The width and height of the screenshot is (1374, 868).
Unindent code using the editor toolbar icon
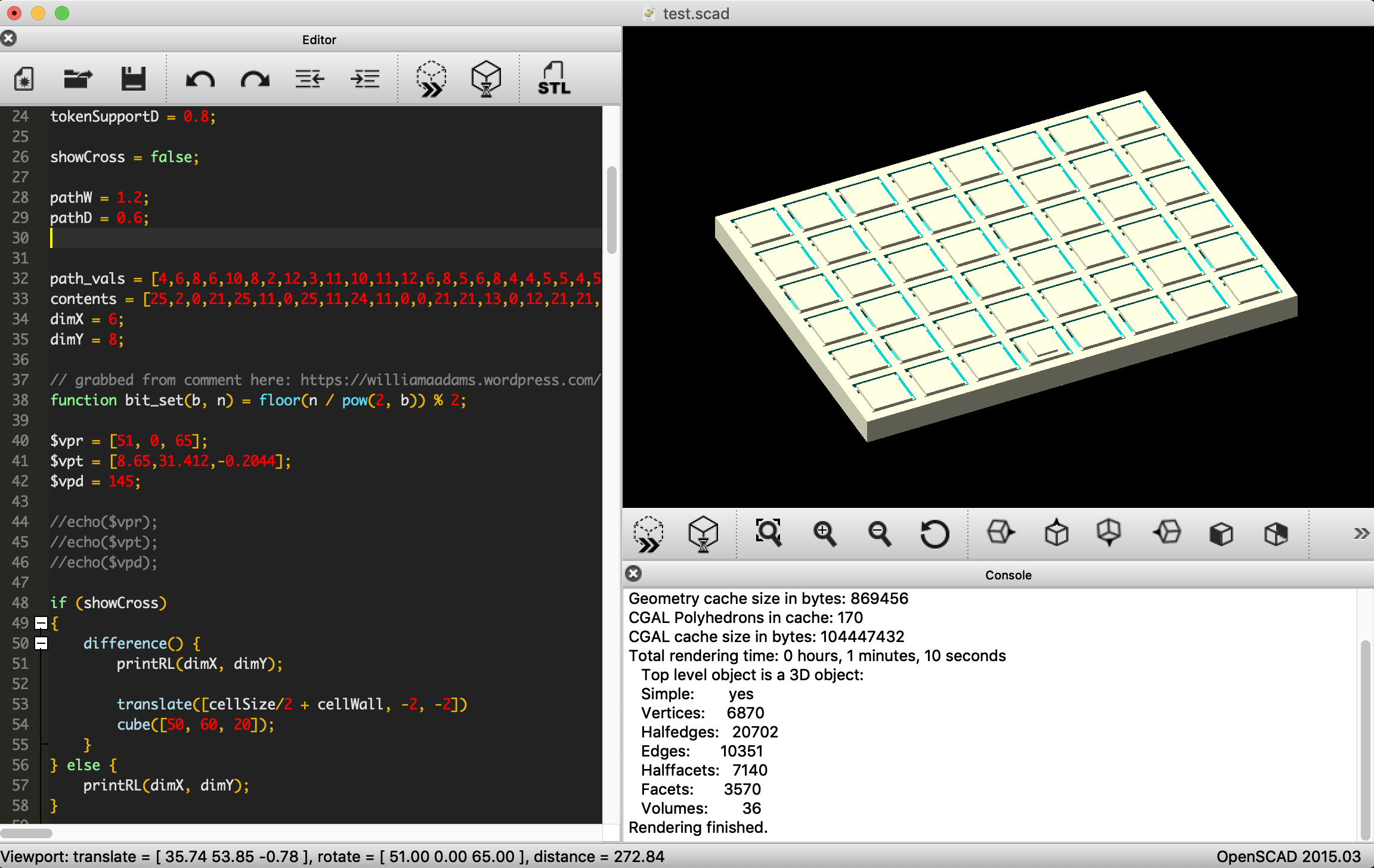[310, 79]
